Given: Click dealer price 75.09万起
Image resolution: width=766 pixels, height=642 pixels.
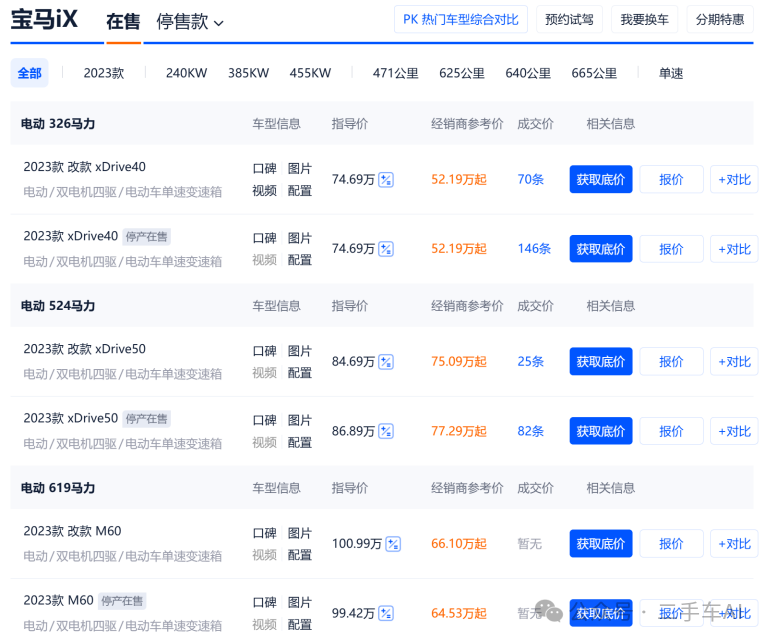Looking at the screenshot, I should pos(459,362).
